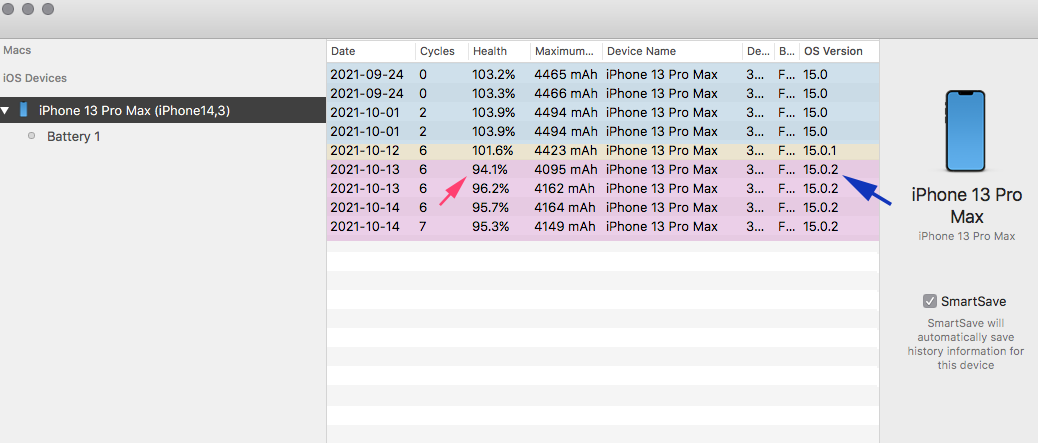Select the 4164 mAh capacity cell

pos(565,207)
